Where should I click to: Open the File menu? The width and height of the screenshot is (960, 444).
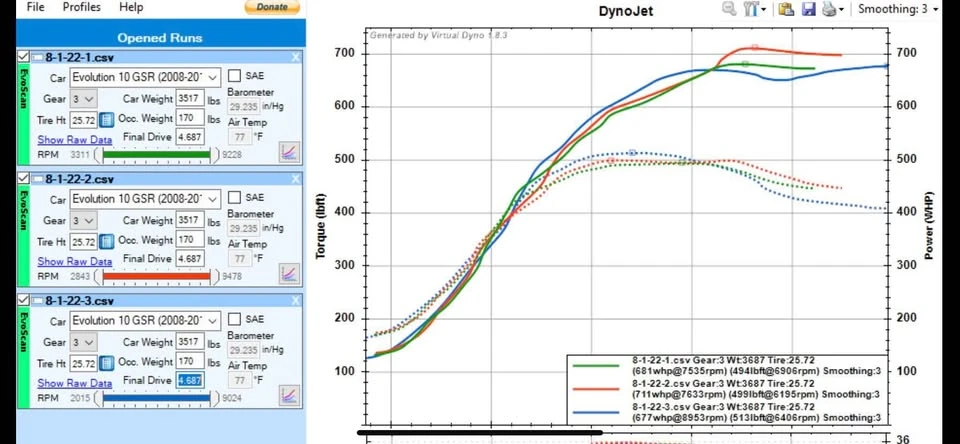click(x=36, y=7)
